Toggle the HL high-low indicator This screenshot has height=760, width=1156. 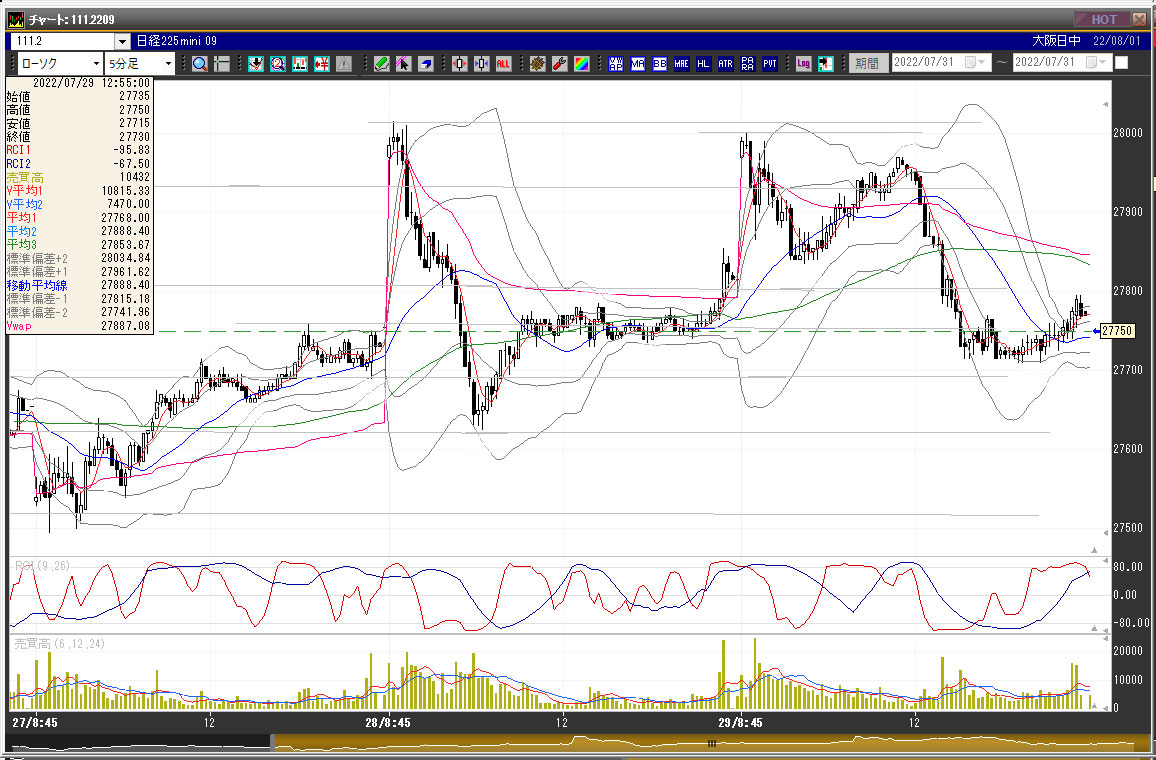(703, 63)
